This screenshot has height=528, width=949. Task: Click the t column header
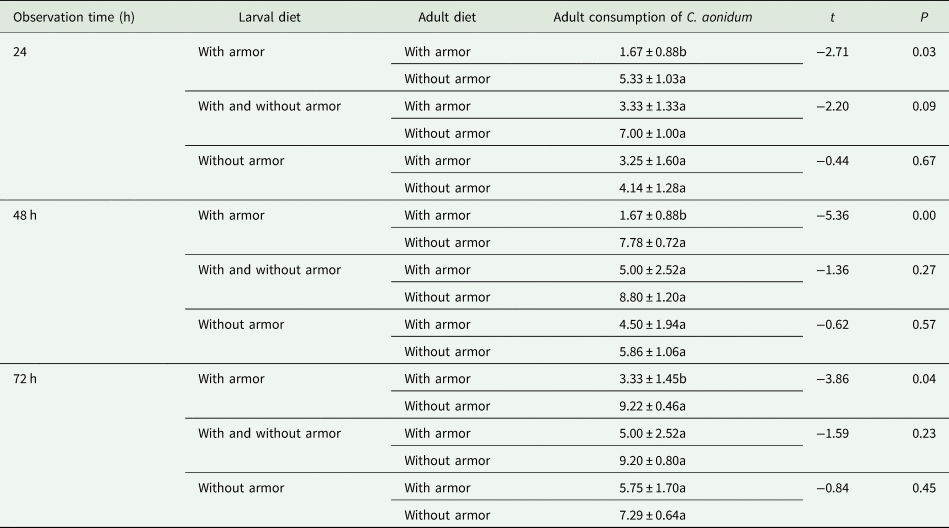832,18
